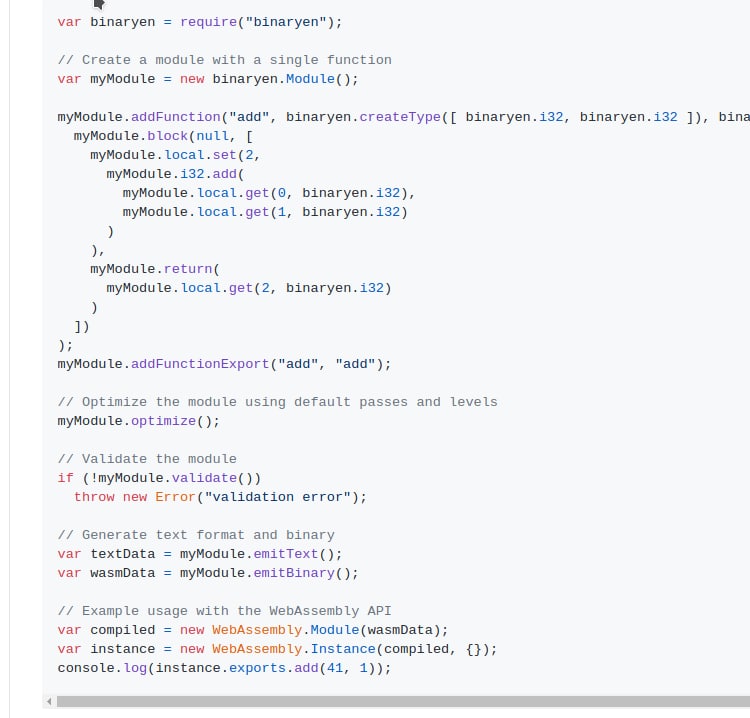
Task: Click the line 'myModule.local.get(0, binaryen.i32),'
Action: coord(269,193)
